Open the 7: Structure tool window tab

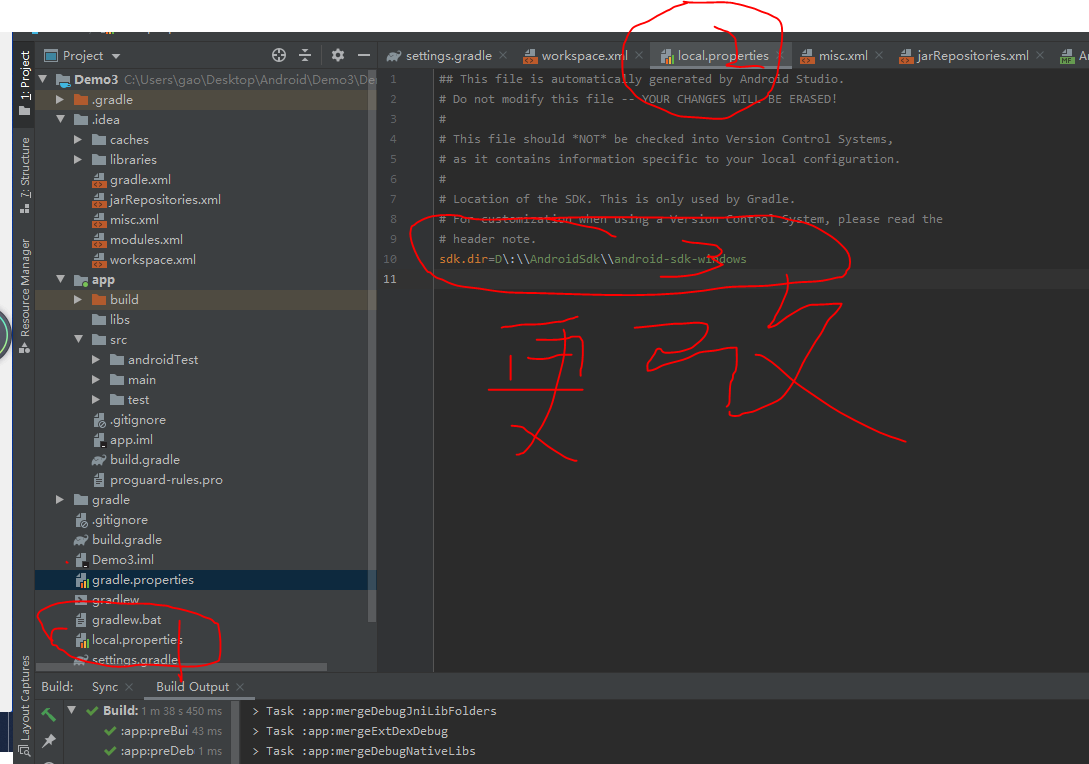(24, 175)
